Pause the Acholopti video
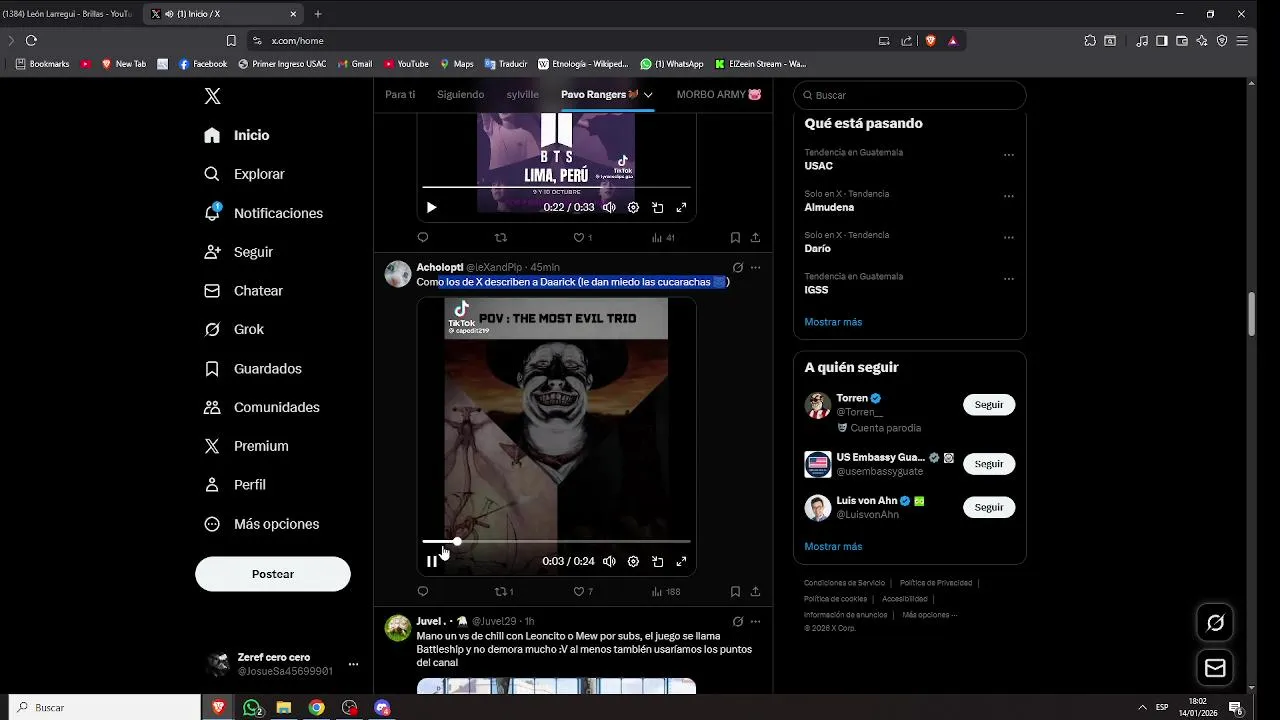The image size is (1280, 720). click(x=431, y=561)
